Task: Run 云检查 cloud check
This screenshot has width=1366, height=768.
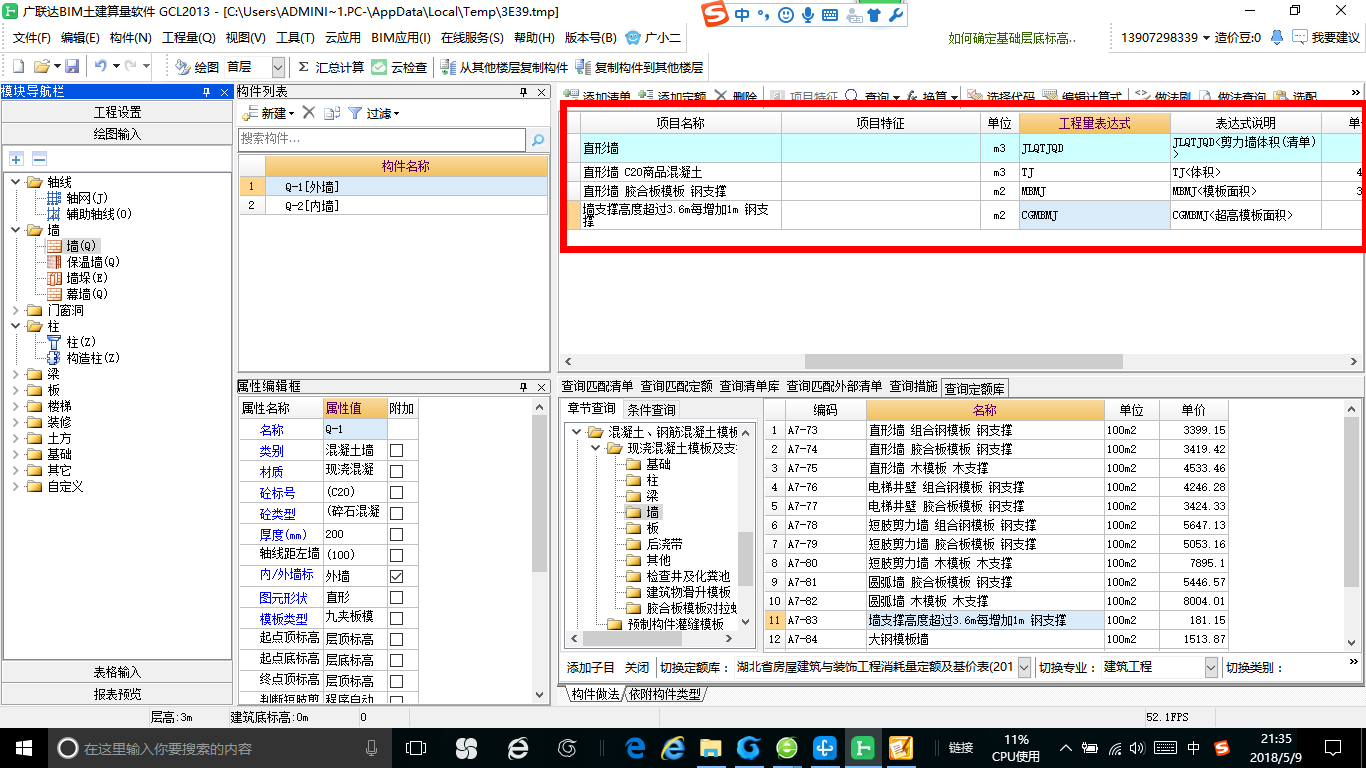Action: [400, 67]
